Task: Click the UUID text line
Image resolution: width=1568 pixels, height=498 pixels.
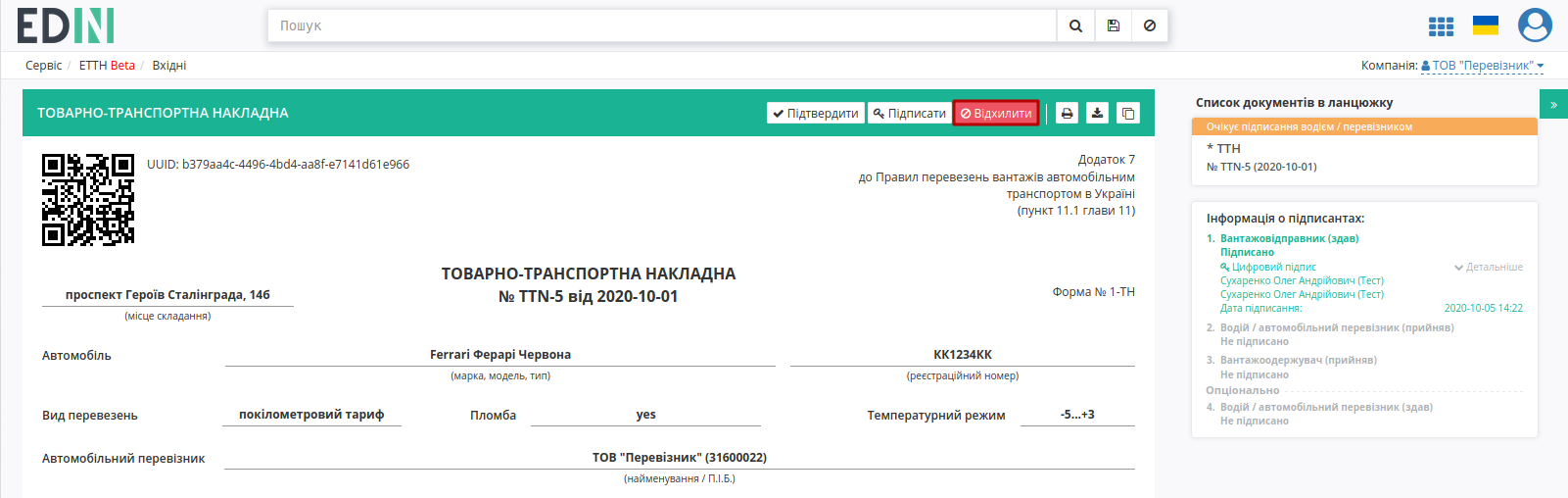Action: [x=278, y=165]
